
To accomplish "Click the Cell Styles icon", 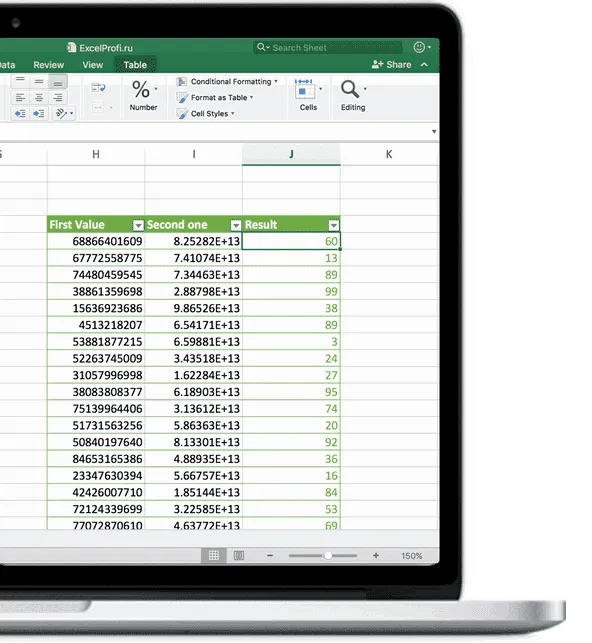I will [x=182, y=114].
